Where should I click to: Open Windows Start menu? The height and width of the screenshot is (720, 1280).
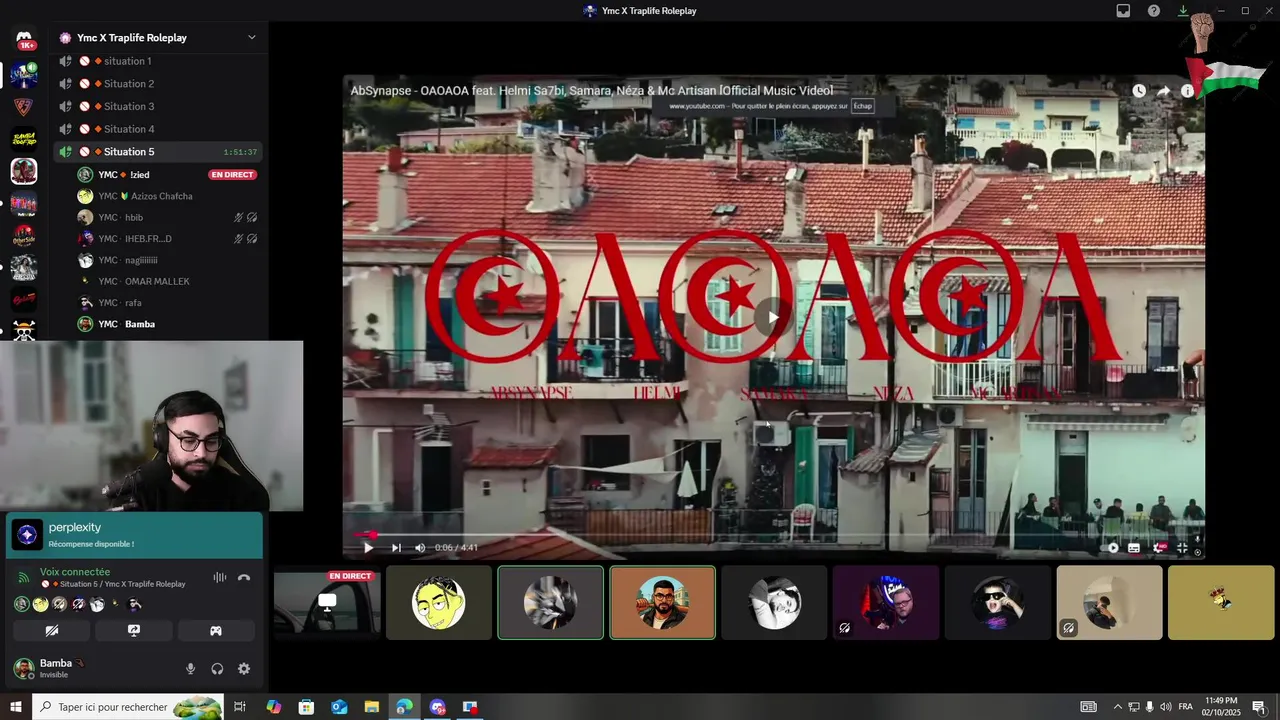pyautogui.click(x=15, y=707)
